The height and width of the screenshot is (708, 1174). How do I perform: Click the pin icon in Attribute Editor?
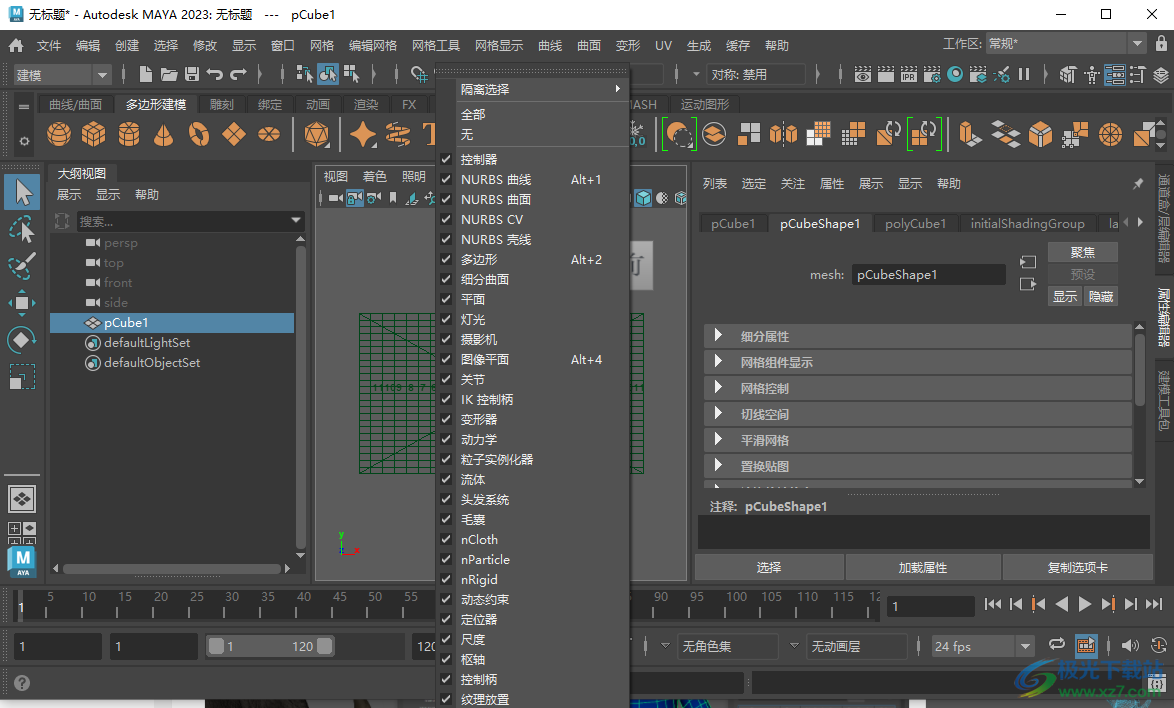(1138, 183)
